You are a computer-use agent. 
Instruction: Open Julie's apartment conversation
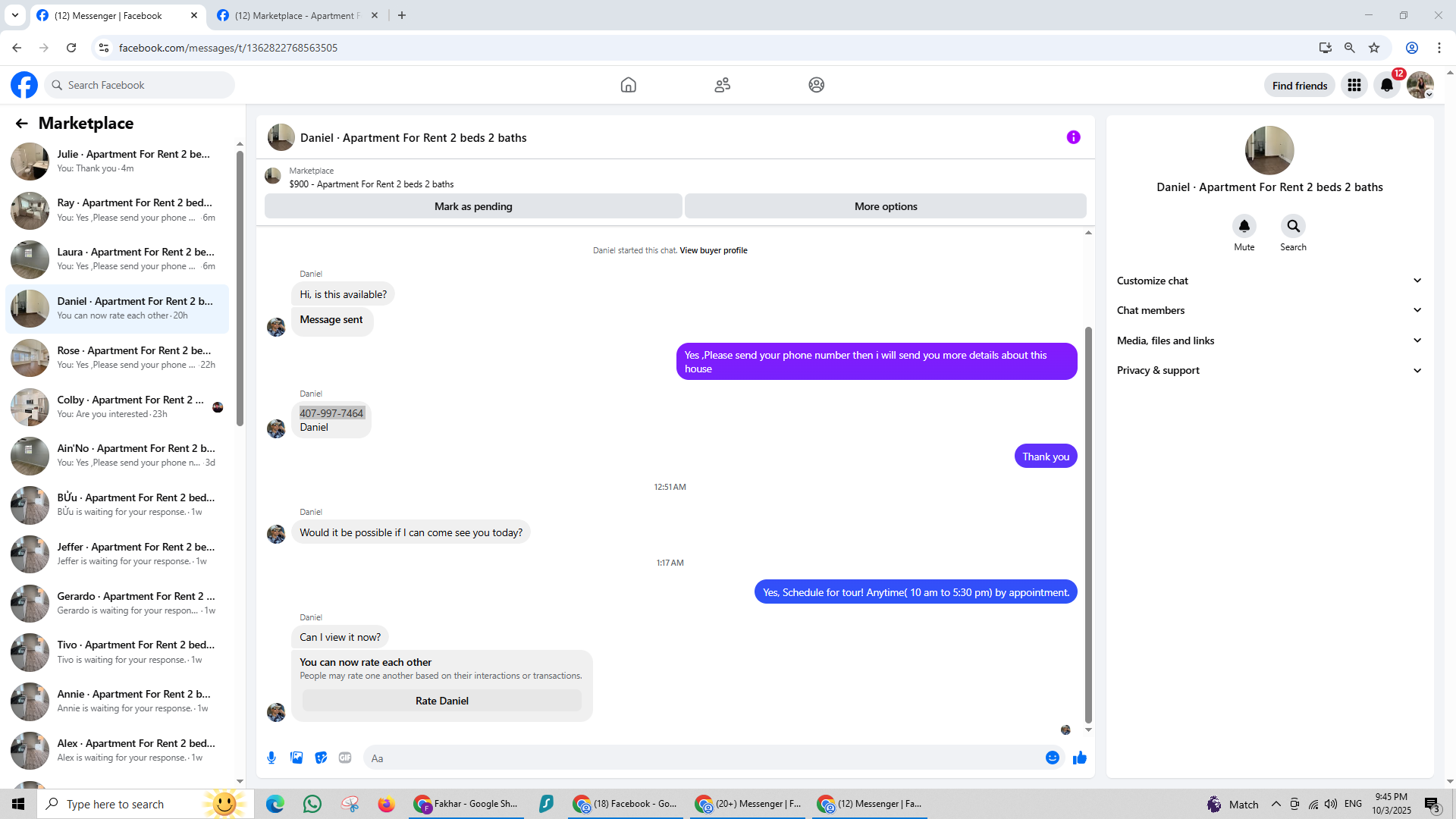[x=117, y=162]
